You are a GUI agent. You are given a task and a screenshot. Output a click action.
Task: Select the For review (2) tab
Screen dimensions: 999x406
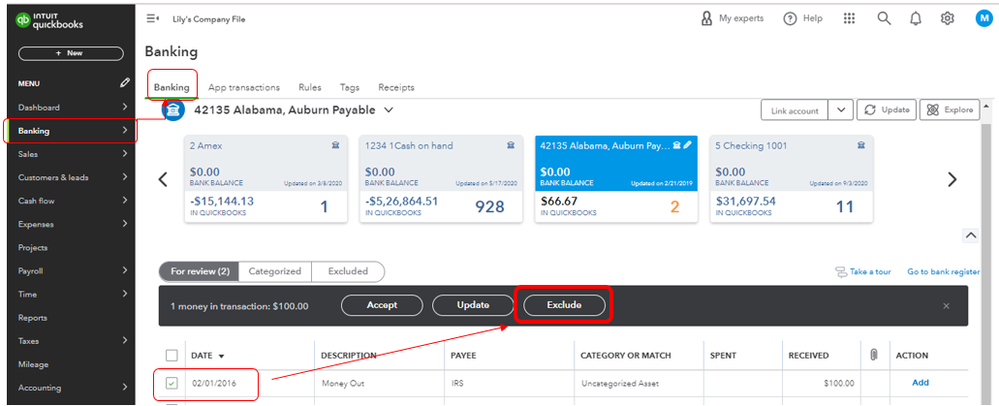coord(199,271)
